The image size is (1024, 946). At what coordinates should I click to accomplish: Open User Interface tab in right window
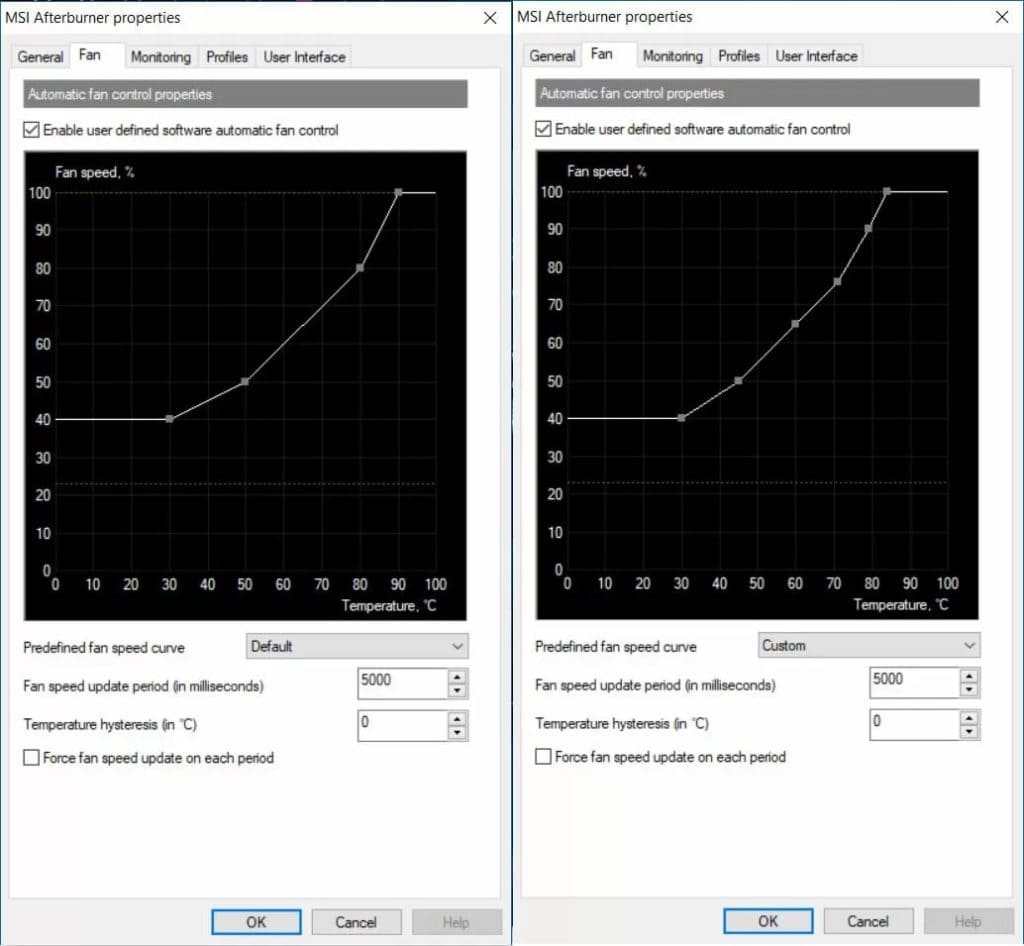click(x=816, y=55)
